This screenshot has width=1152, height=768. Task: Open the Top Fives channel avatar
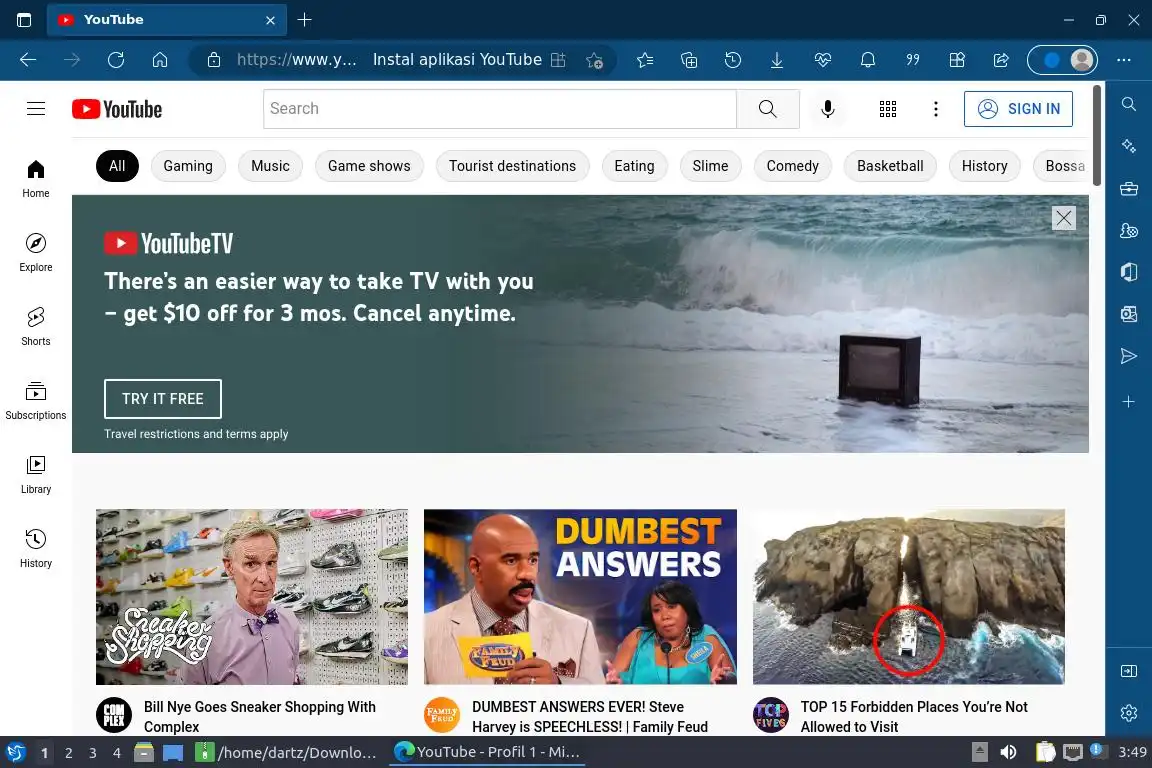pos(771,715)
